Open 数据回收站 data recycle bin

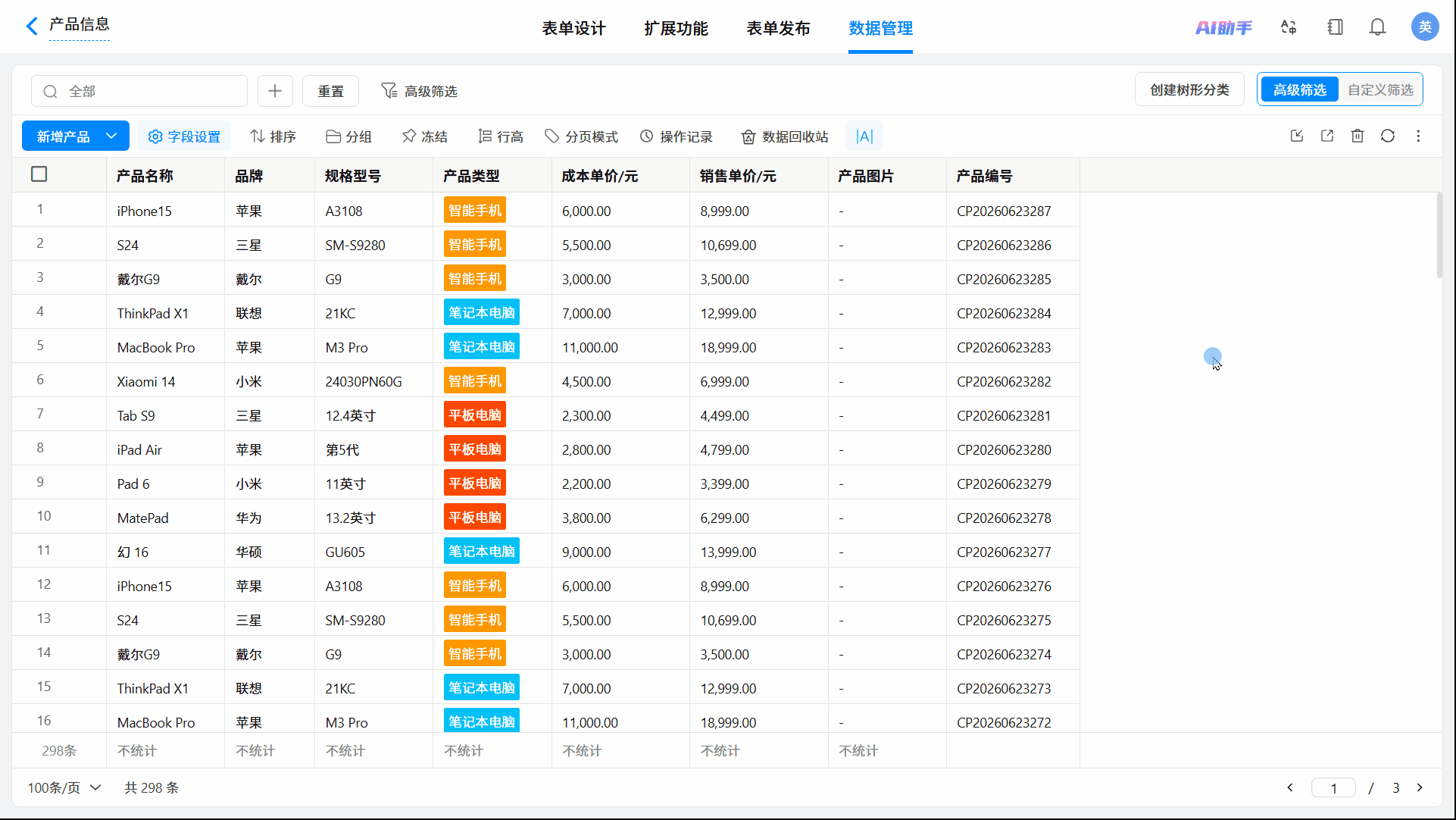pos(785,136)
